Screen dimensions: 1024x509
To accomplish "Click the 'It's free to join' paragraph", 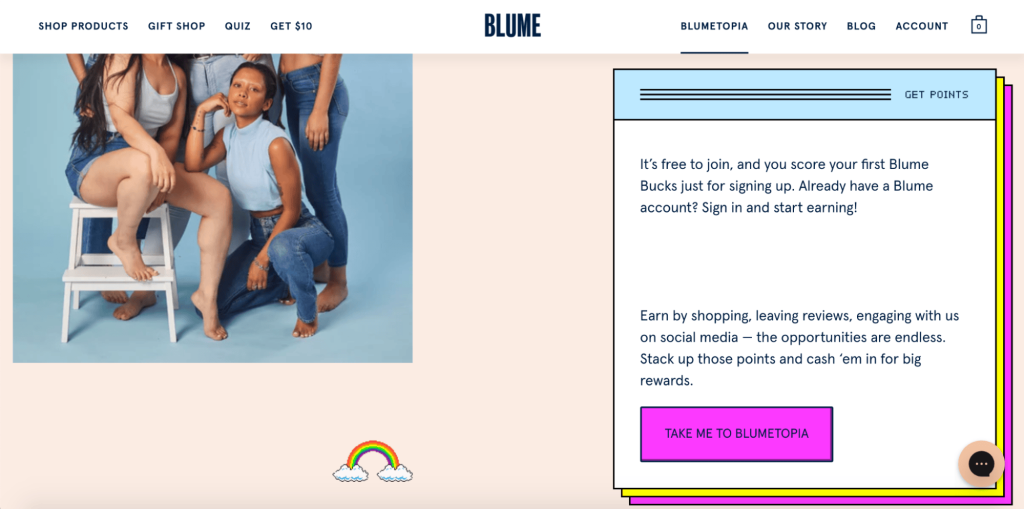I will click(786, 186).
